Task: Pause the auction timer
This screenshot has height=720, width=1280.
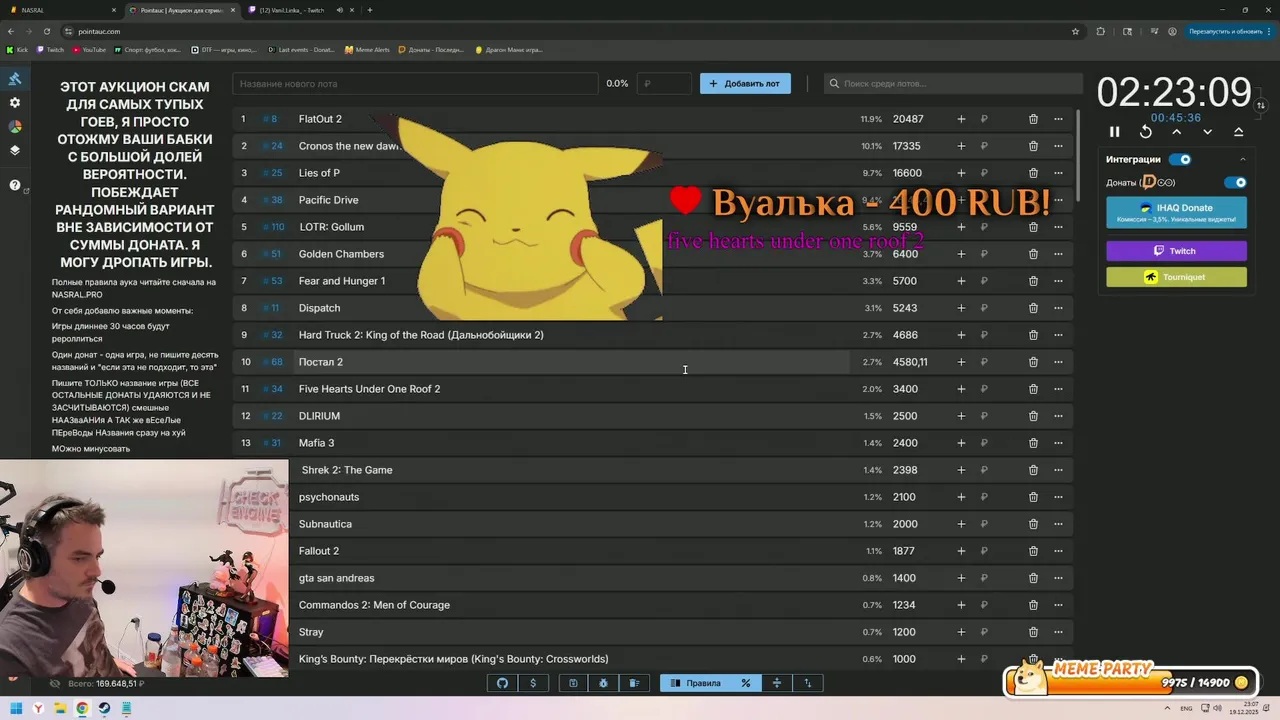Action: pos(1115,132)
